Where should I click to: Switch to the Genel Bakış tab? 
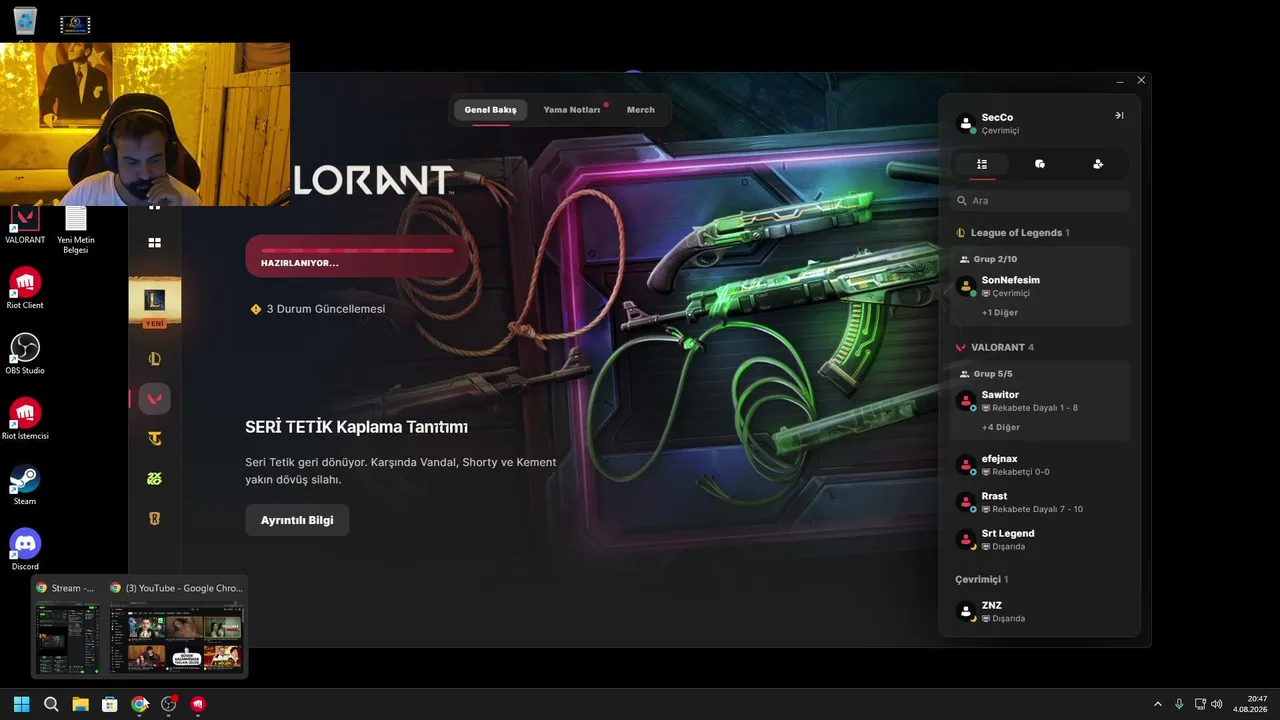pos(491,110)
